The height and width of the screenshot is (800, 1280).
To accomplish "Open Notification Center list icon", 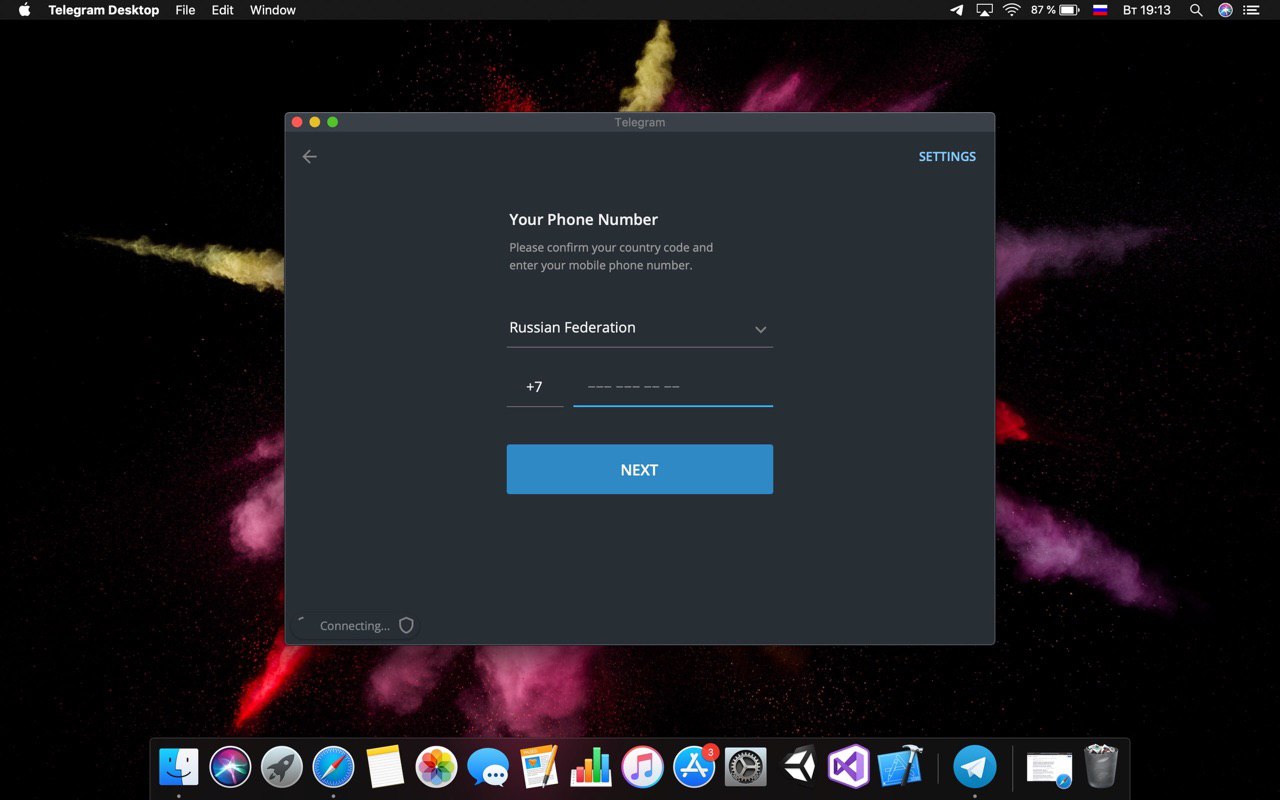I will coord(1253,10).
